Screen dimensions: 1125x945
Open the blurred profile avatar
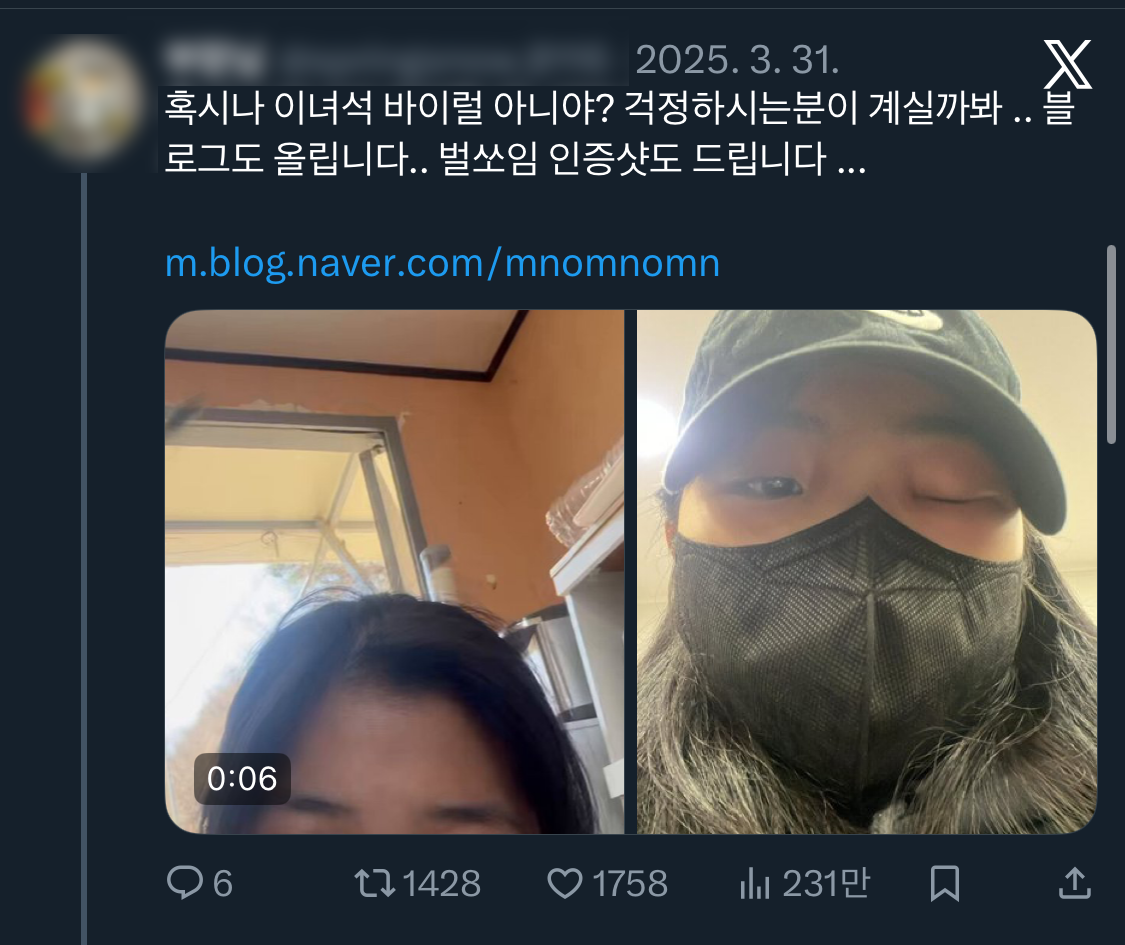pyautogui.click(x=82, y=98)
